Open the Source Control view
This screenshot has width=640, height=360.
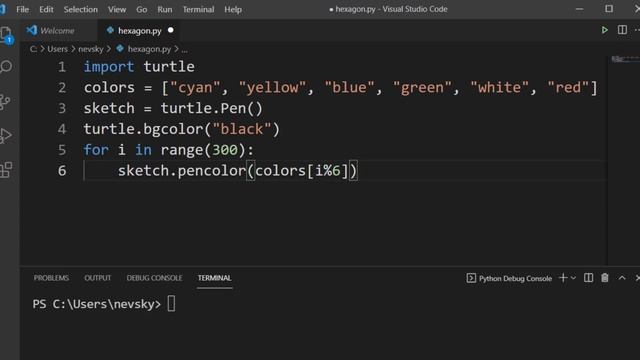click(x=5, y=101)
